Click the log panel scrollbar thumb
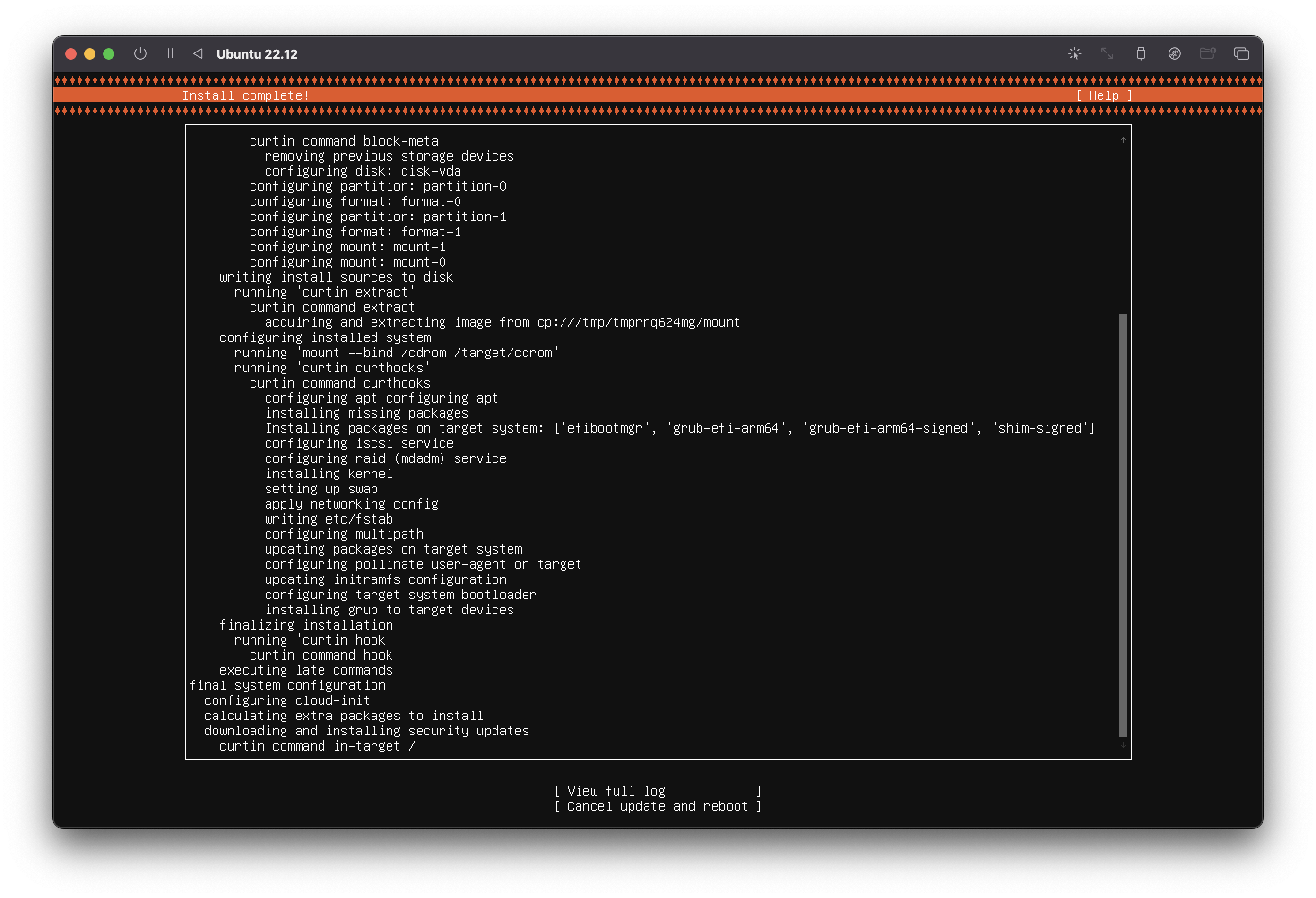This screenshot has width=1316, height=898. point(1123,525)
